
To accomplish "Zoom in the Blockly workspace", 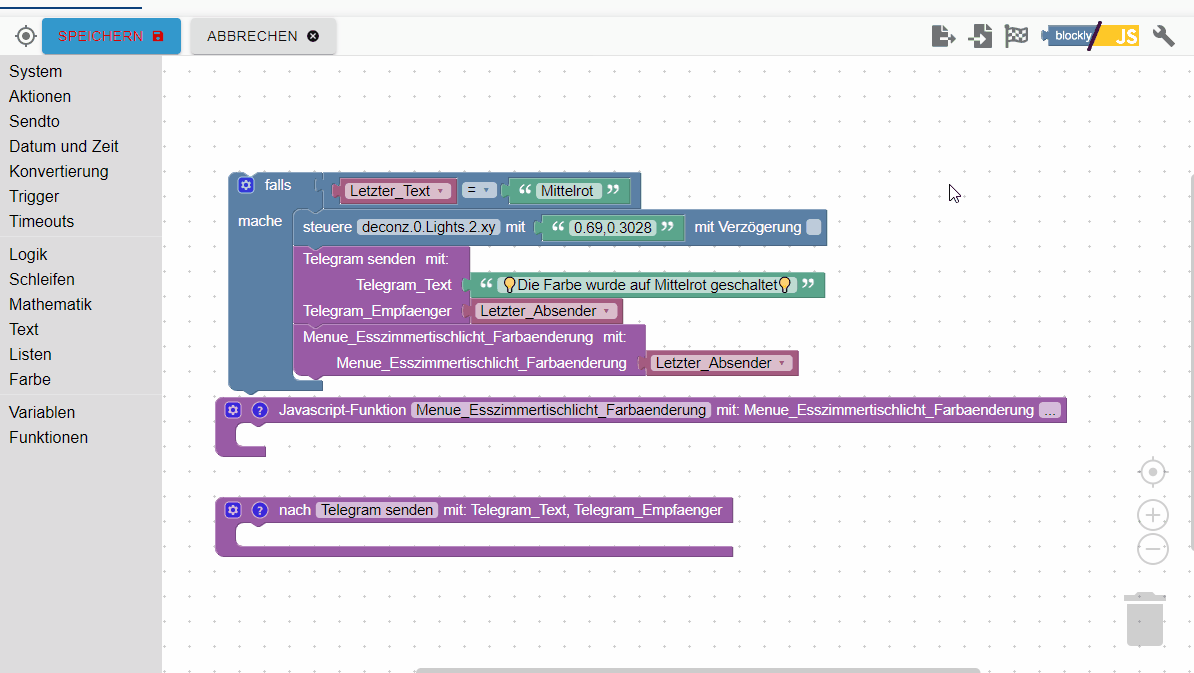I will tap(1152, 515).
